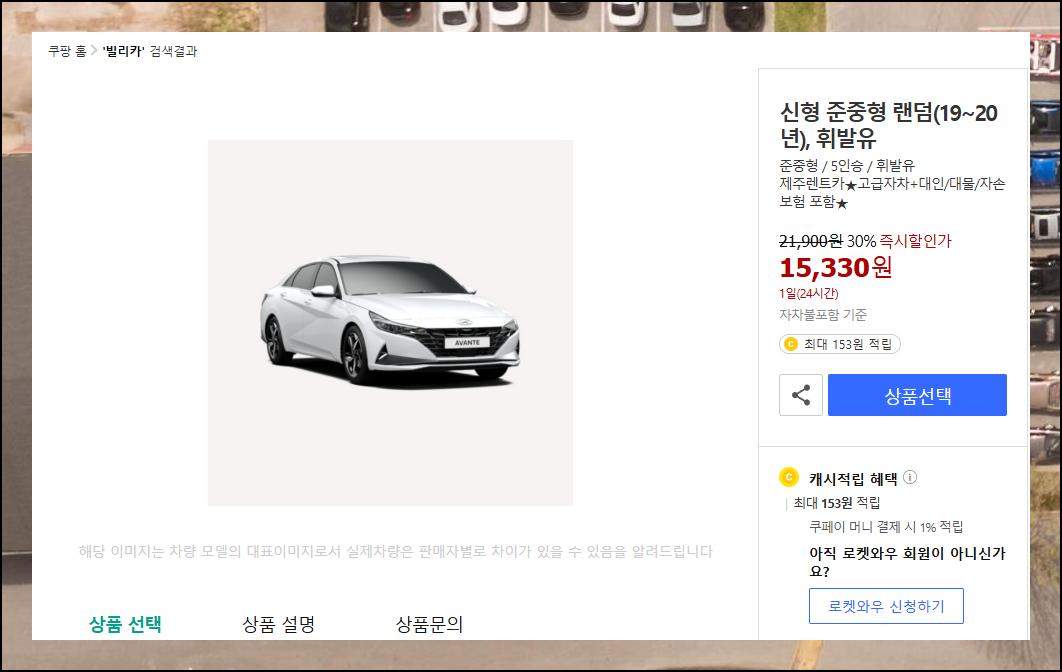
Task: Click the Avante car product image
Action: click(x=390, y=322)
